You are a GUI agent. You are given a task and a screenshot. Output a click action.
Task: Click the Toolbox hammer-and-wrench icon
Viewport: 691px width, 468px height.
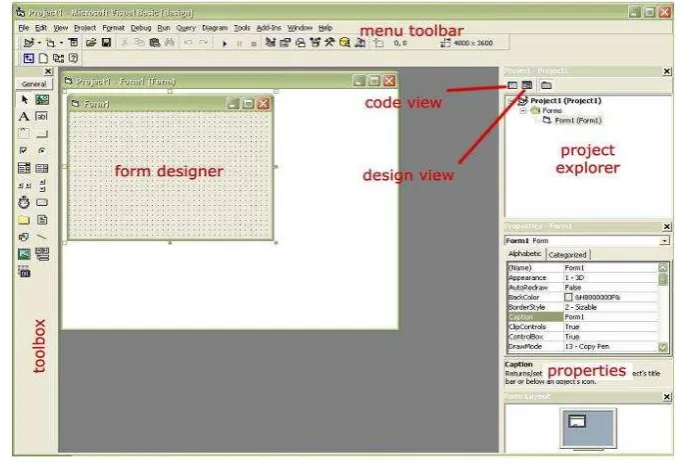pos(330,43)
